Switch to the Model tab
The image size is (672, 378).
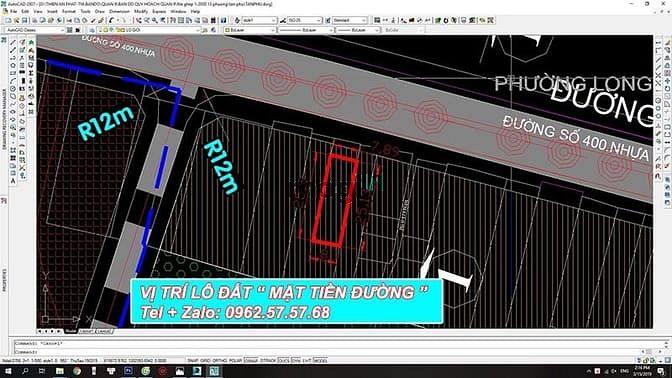click(x=71, y=331)
